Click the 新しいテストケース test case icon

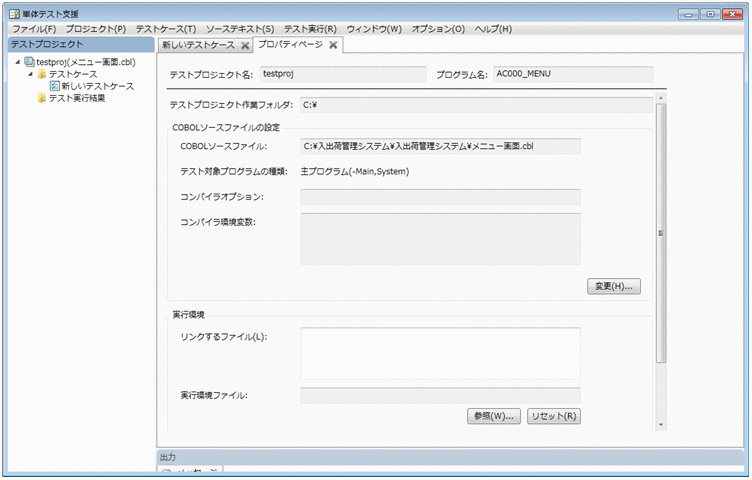pos(55,86)
